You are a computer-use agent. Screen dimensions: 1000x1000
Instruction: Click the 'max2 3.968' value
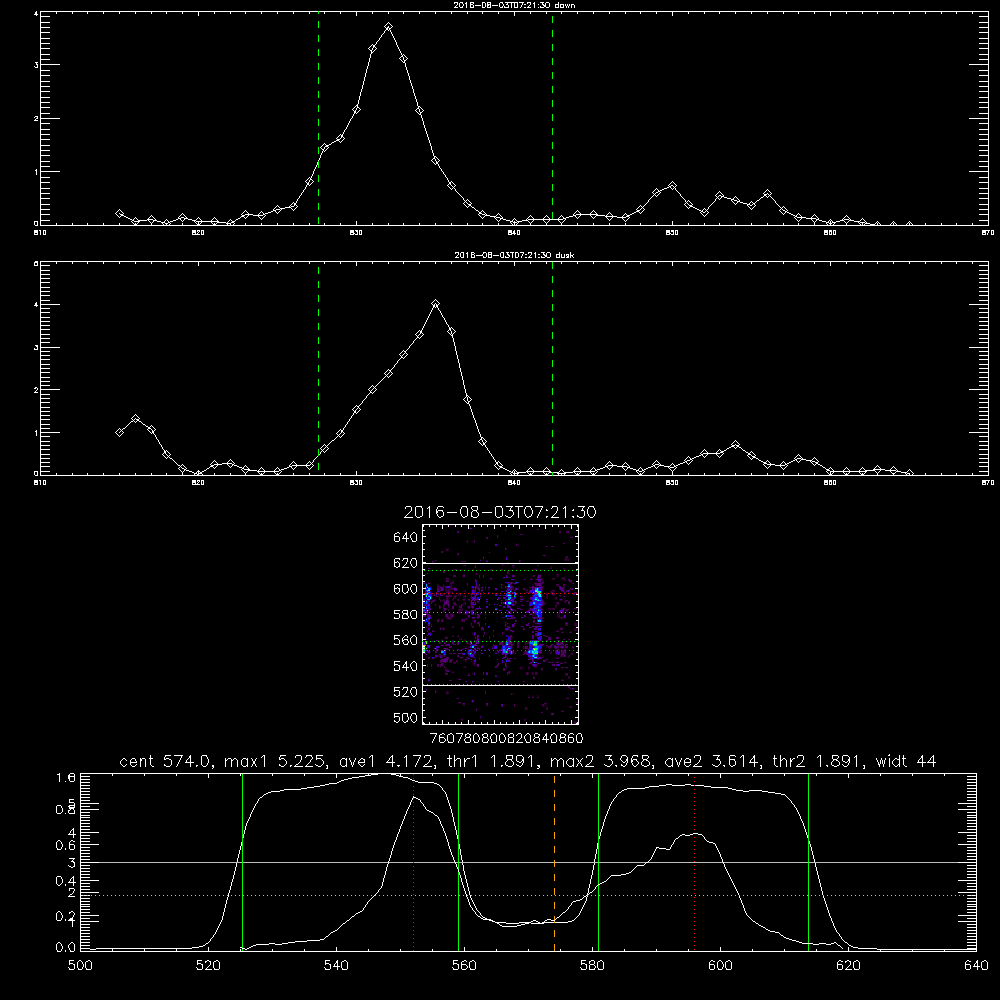[x=602, y=761]
